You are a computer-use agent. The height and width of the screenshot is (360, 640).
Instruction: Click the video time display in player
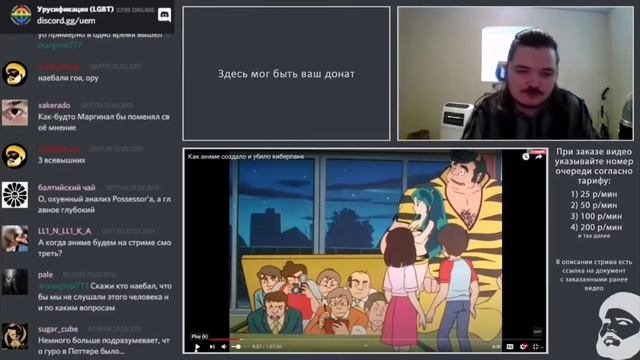tap(267, 347)
